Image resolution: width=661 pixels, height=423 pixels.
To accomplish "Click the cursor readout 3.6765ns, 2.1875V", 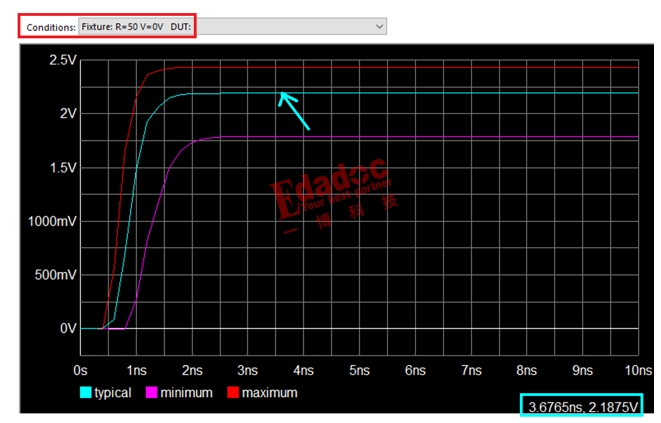I will point(581,406).
